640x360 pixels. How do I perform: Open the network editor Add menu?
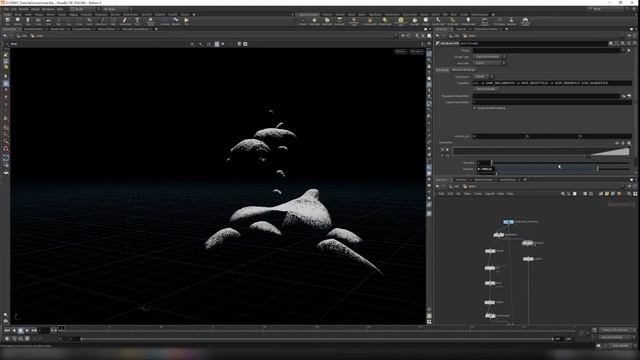tap(441, 194)
